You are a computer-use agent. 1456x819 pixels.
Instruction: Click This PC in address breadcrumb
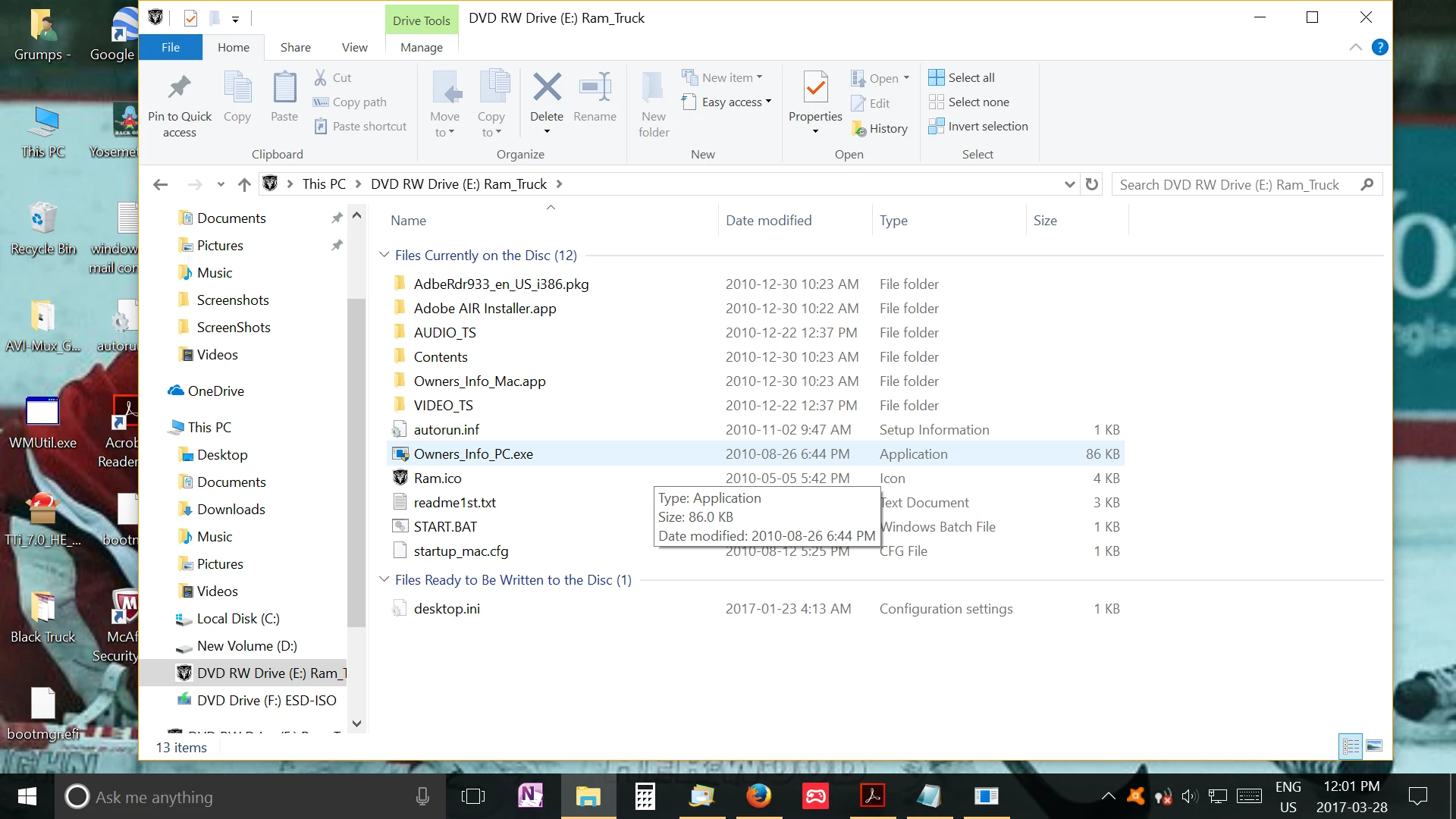tap(324, 184)
